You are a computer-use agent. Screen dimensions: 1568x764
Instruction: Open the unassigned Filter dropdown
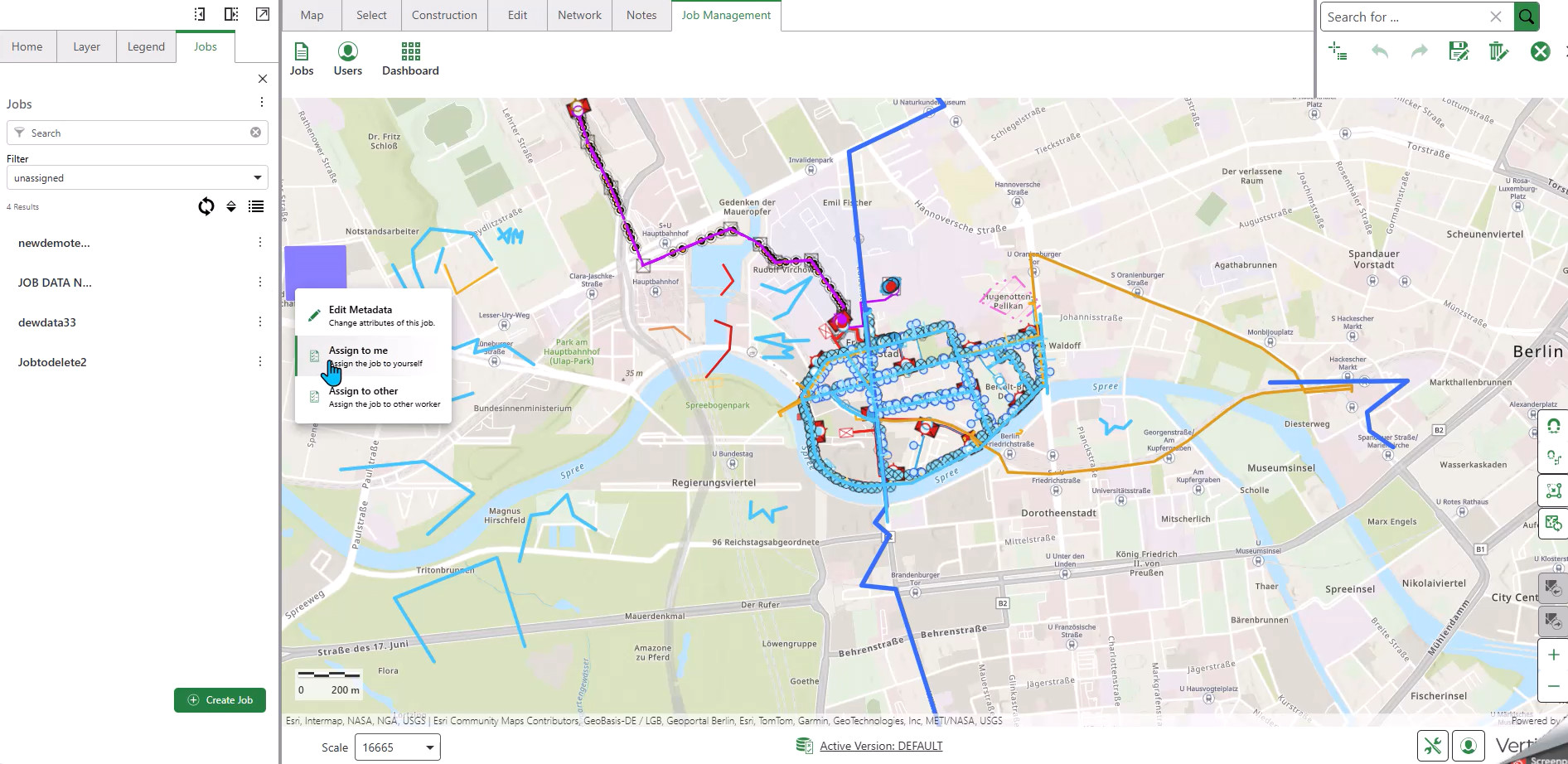tap(137, 178)
